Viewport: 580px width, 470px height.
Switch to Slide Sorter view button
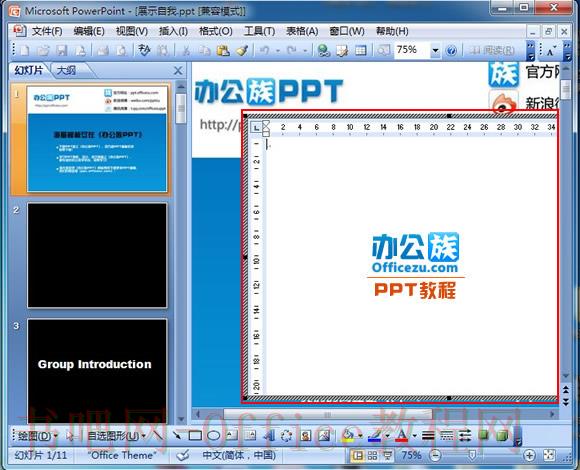tap(373, 456)
